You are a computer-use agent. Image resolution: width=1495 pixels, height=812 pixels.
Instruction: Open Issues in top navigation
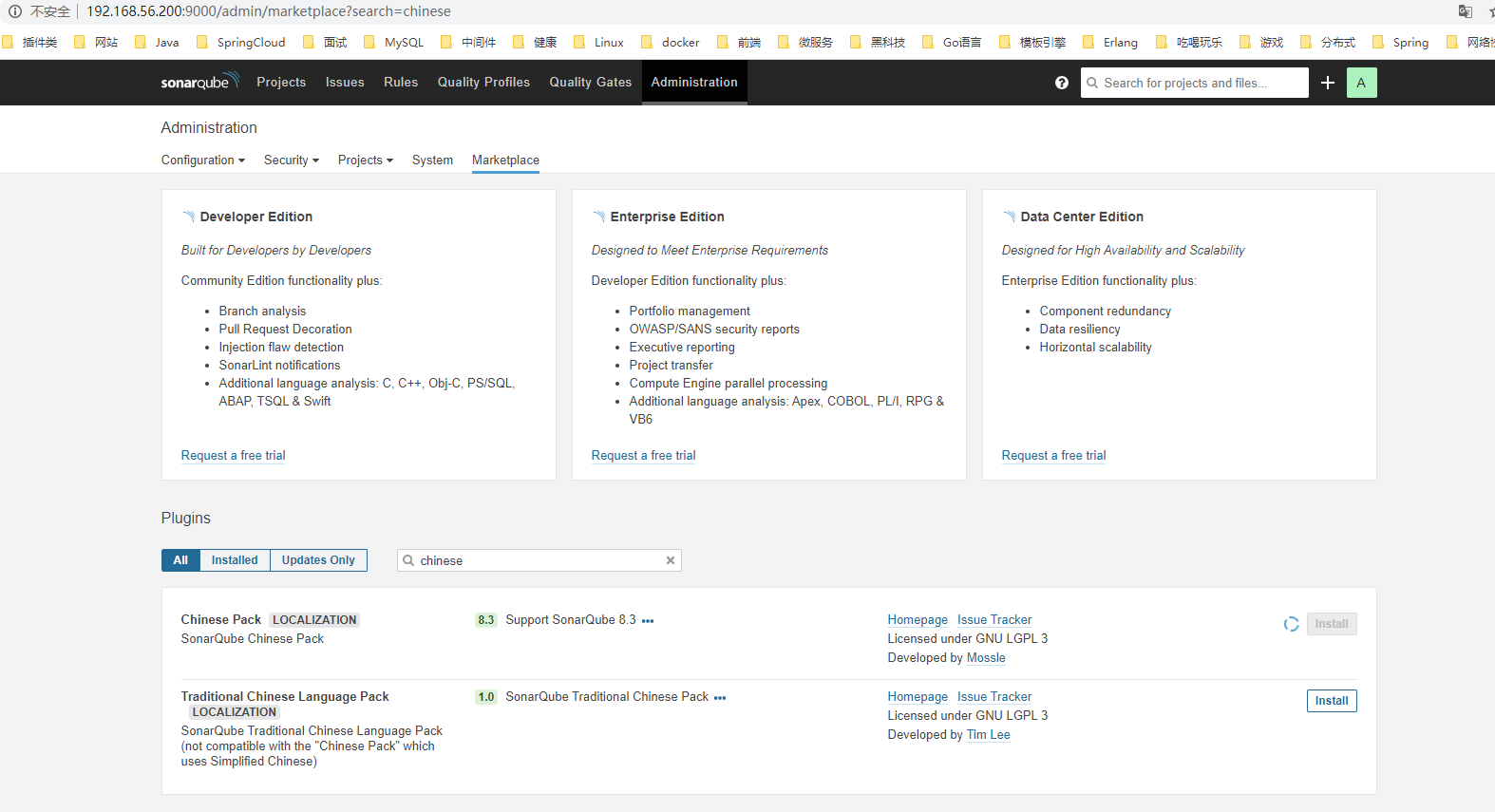point(345,83)
